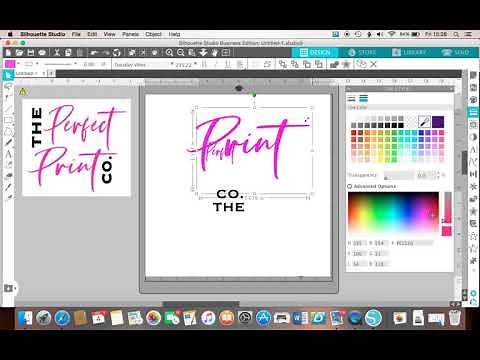This screenshot has width=480, height=360.
Task: Create a new document with the New icon
Action: pos(8,52)
